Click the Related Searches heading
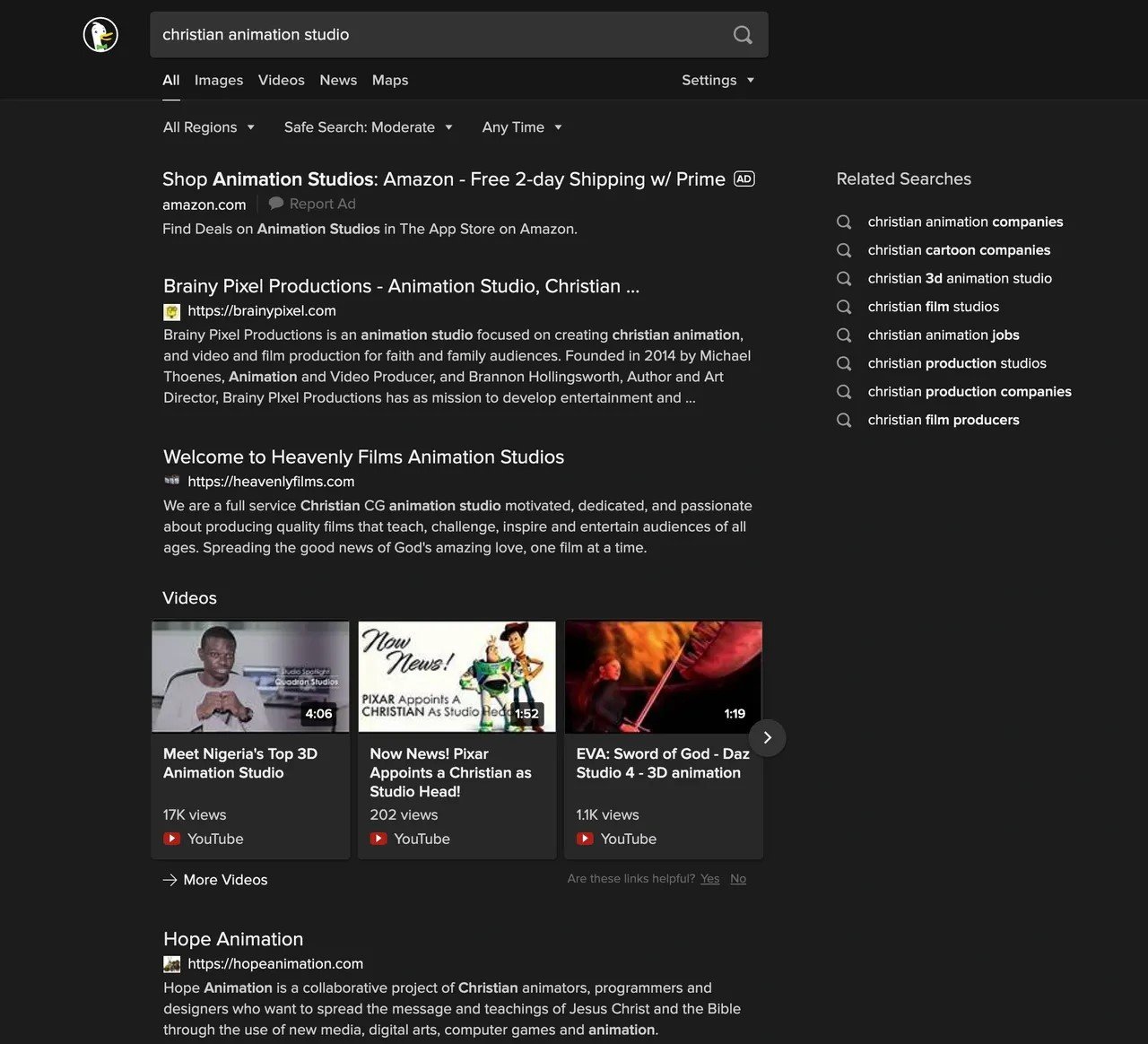This screenshot has width=1148, height=1044. coord(903,178)
